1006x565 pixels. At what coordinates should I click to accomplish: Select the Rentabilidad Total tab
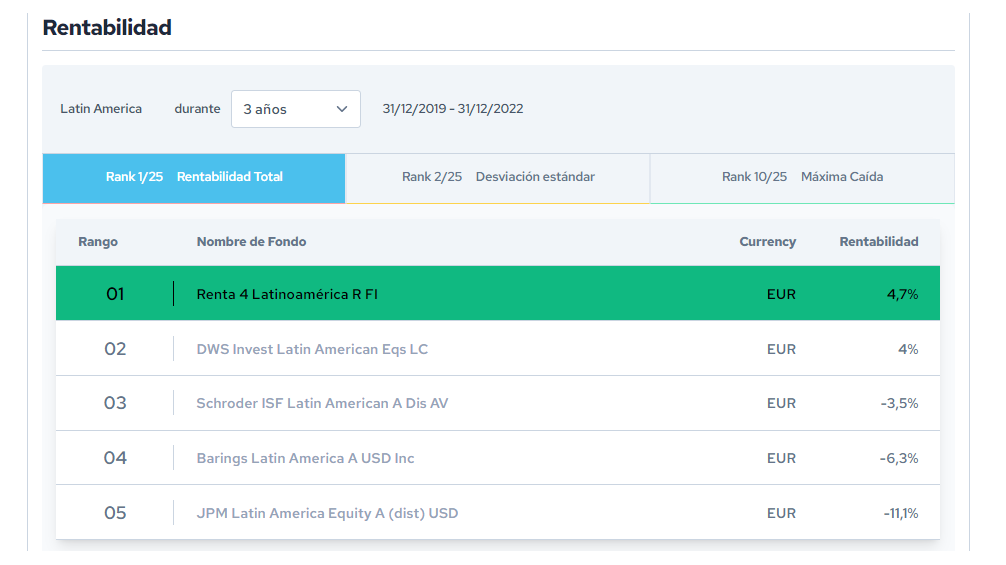click(x=194, y=177)
